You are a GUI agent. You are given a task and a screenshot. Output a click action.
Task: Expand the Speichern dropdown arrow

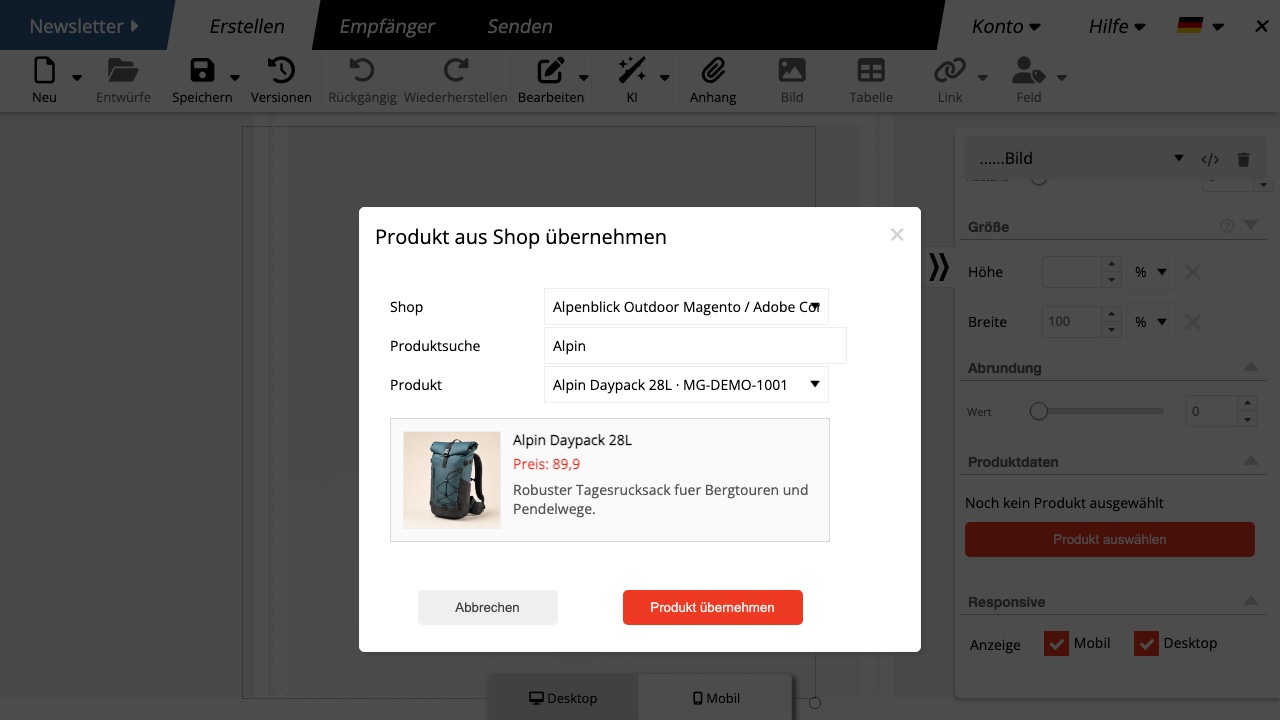234,77
